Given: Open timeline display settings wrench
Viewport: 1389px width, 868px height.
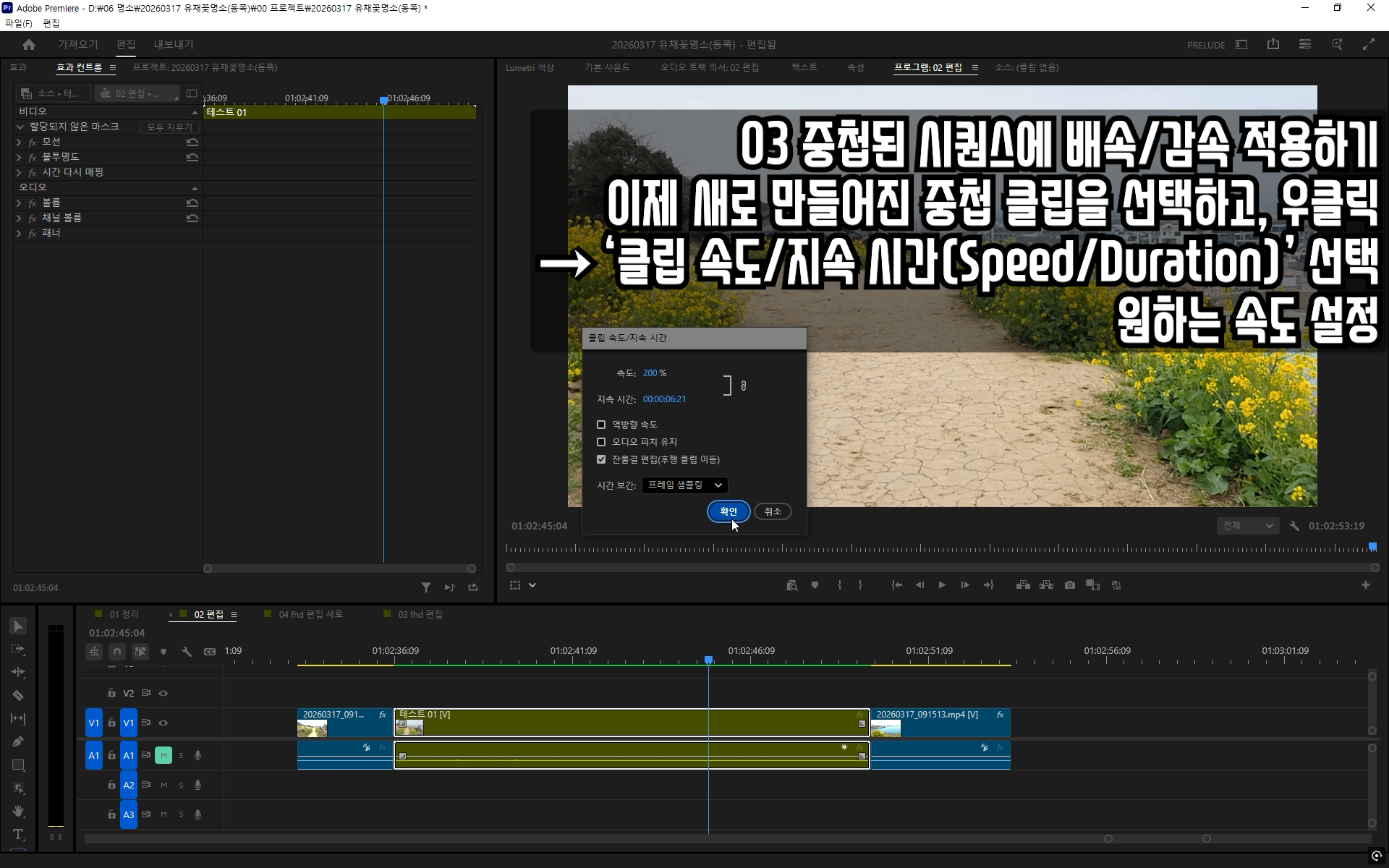Looking at the screenshot, I should 187,652.
